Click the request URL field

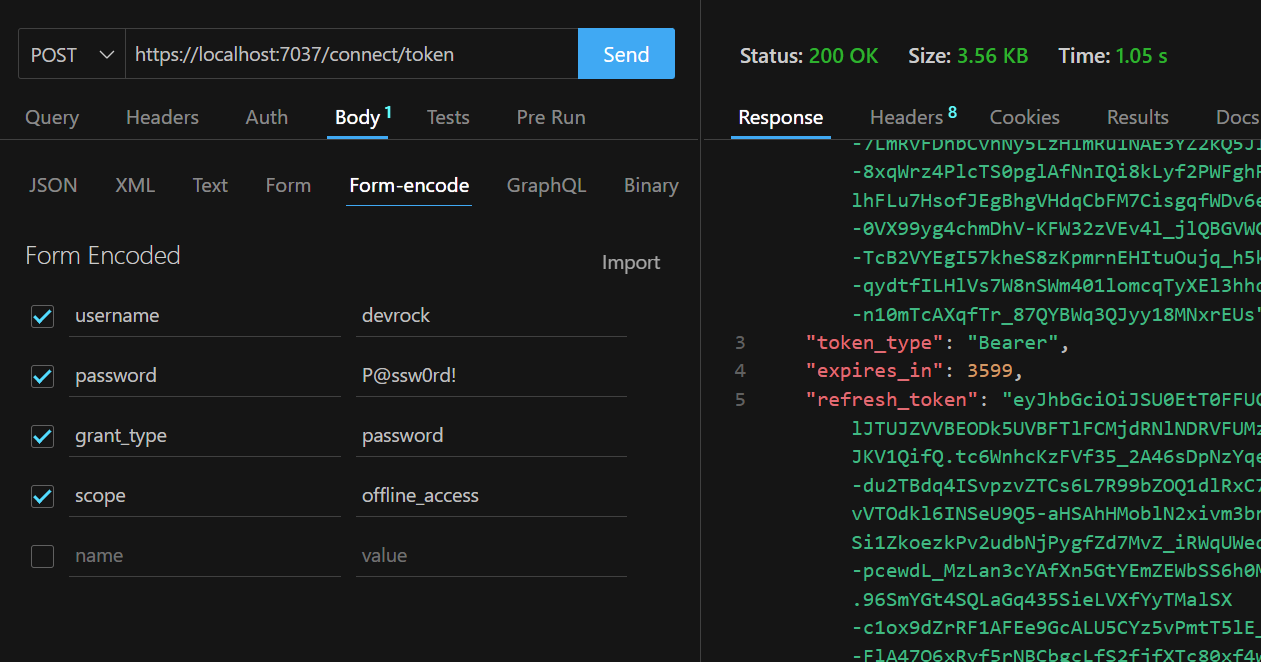tap(351, 54)
